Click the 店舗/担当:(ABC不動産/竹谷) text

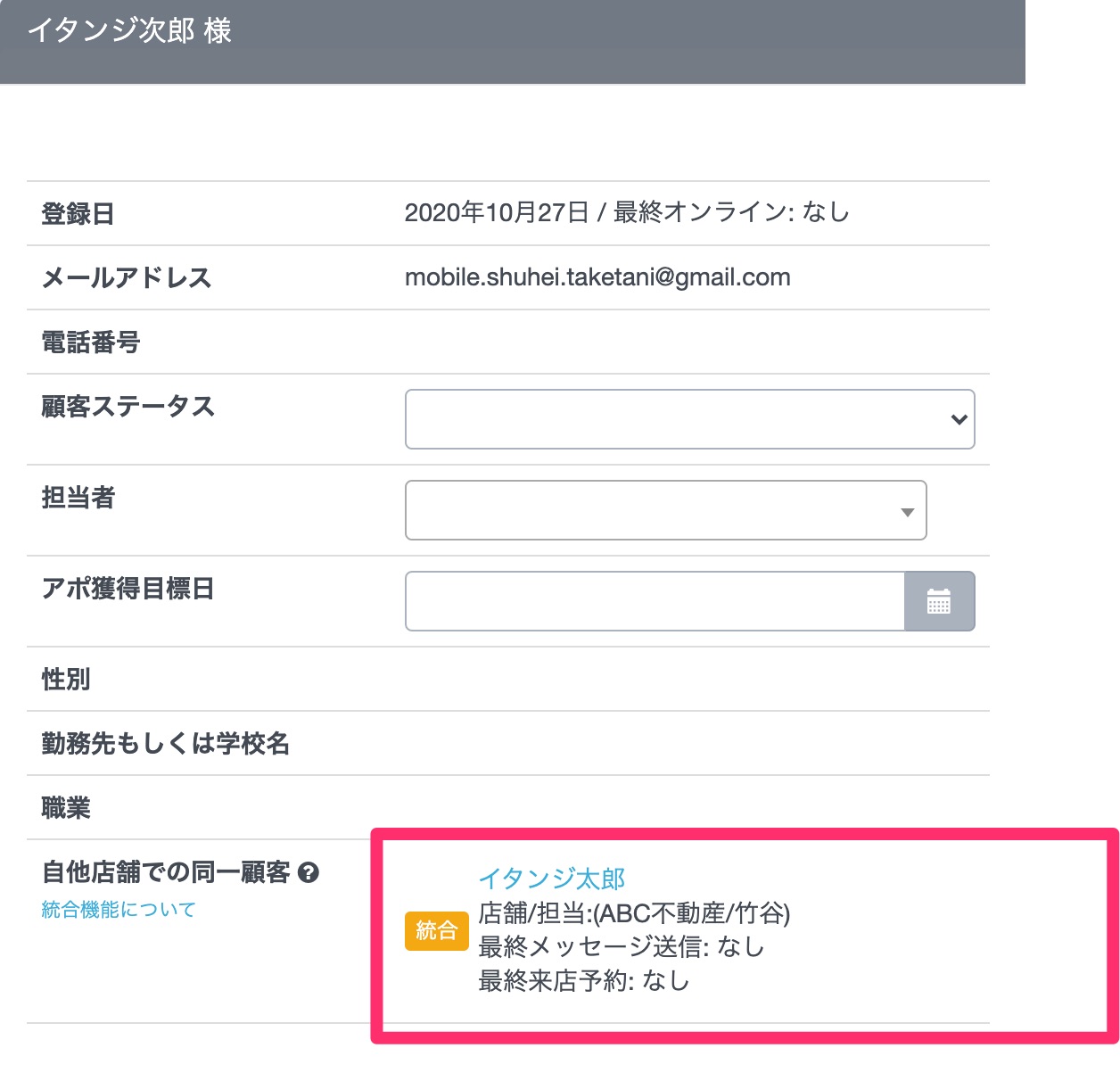point(634,913)
